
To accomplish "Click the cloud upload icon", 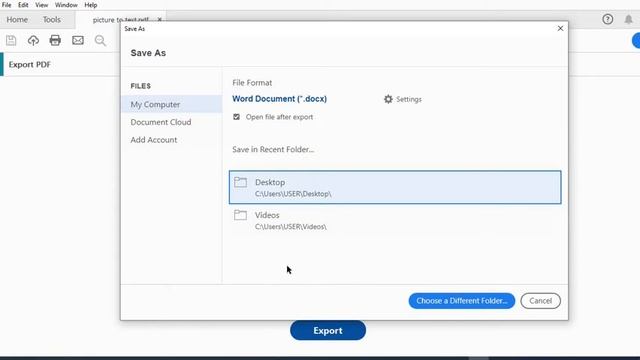I will [x=33, y=40].
